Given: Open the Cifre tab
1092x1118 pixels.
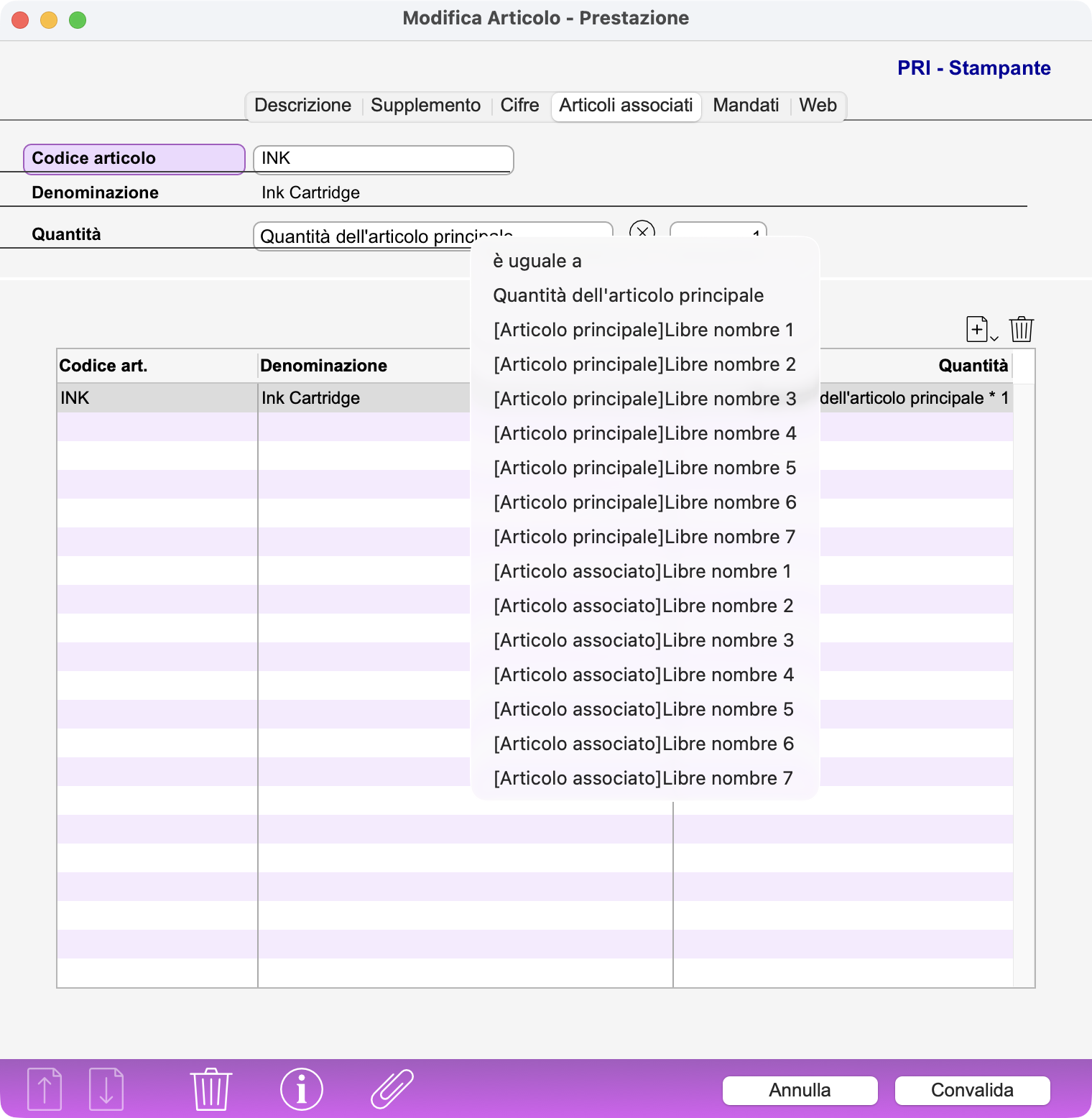Looking at the screenshot, I should [519, 106].
